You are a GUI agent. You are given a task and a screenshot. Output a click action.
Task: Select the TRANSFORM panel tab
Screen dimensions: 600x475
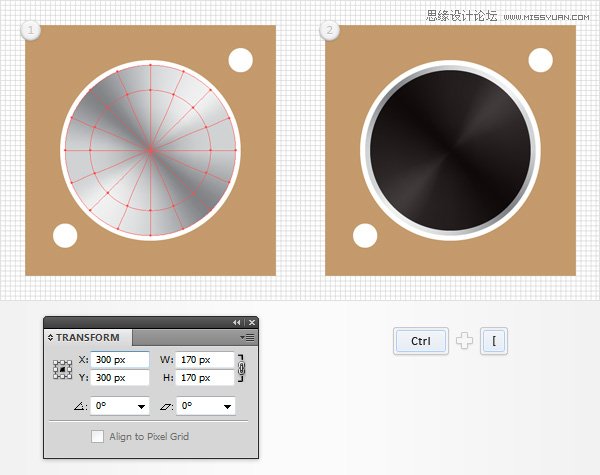[x=88, y=338]
